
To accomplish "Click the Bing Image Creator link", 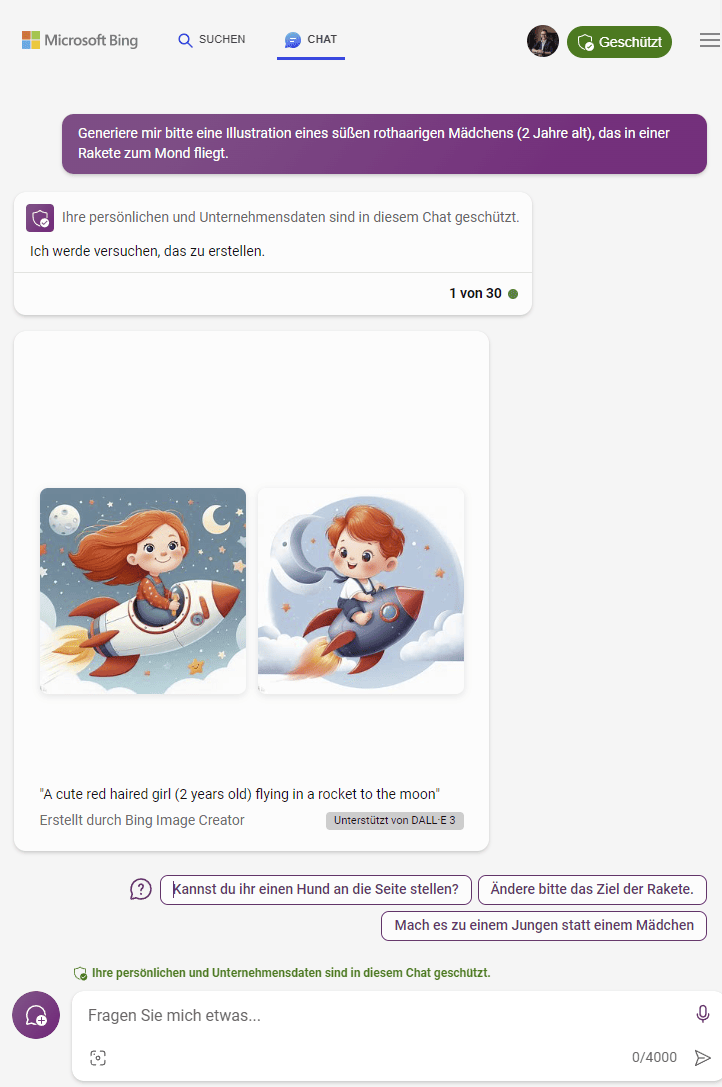I will coord(142,820).
